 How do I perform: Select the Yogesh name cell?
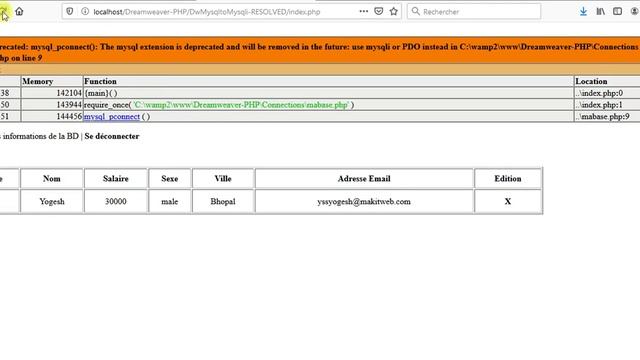pyautogui.click(x=52, y=202)
